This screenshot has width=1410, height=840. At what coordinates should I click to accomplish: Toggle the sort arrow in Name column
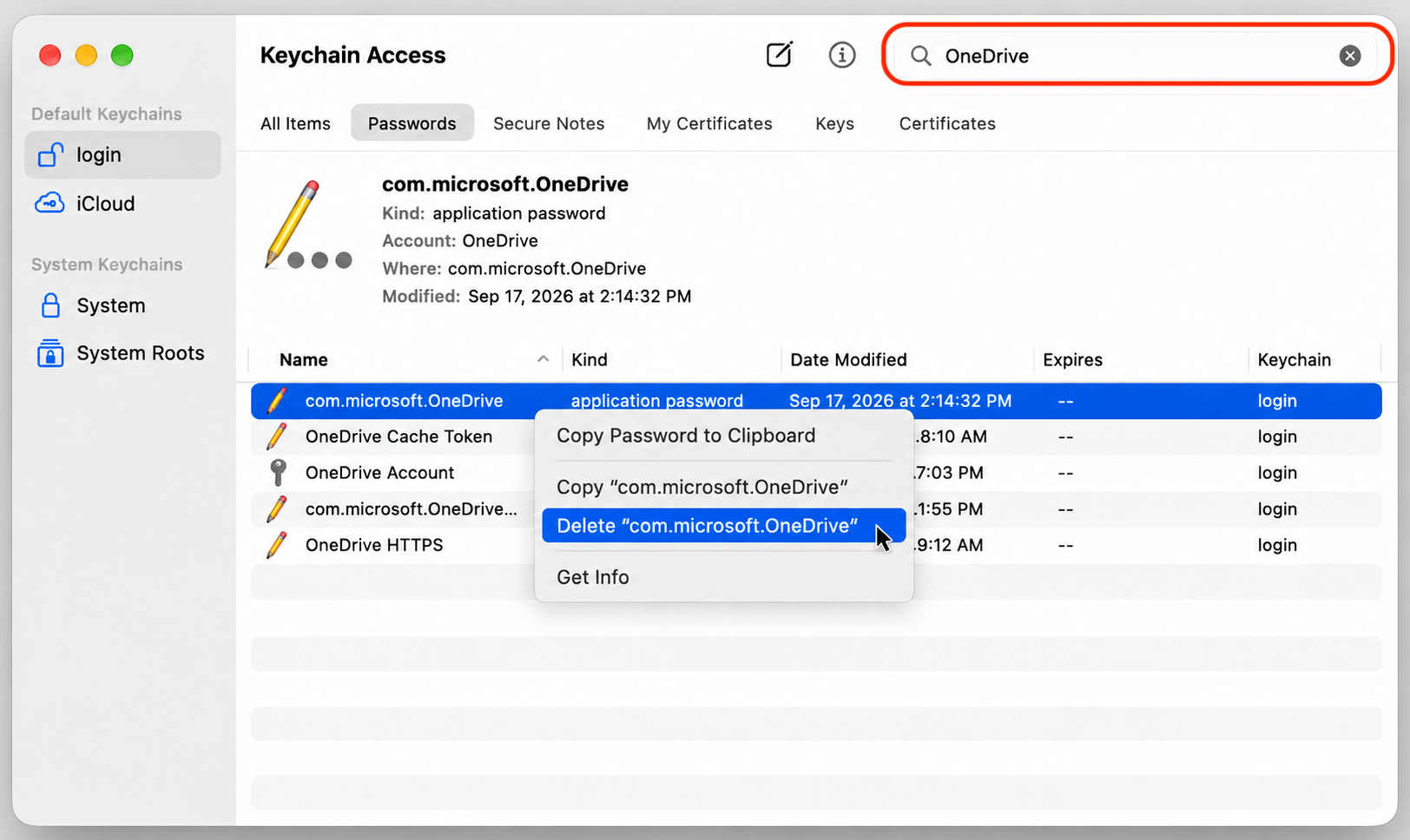coord(543,358)
